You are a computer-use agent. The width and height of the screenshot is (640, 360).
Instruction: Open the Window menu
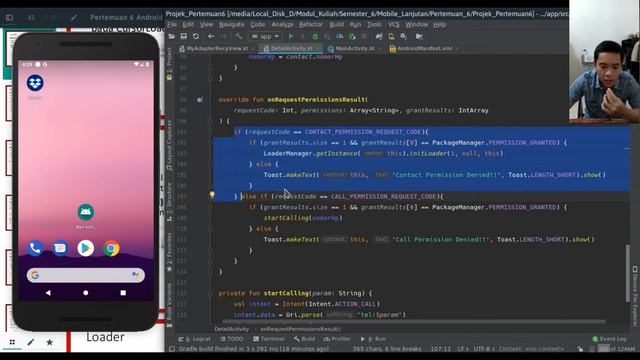tap(416, 24)
